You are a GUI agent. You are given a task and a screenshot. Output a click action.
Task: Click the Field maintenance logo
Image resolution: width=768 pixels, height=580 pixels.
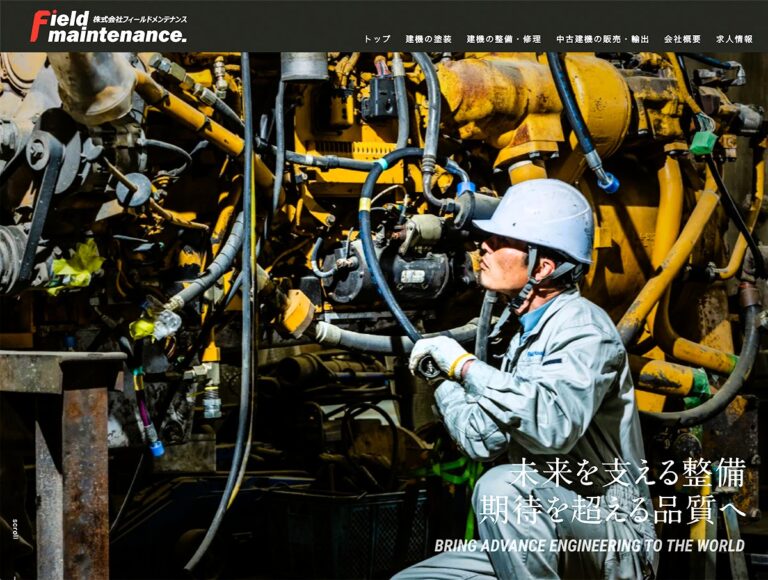coord(107,26)
